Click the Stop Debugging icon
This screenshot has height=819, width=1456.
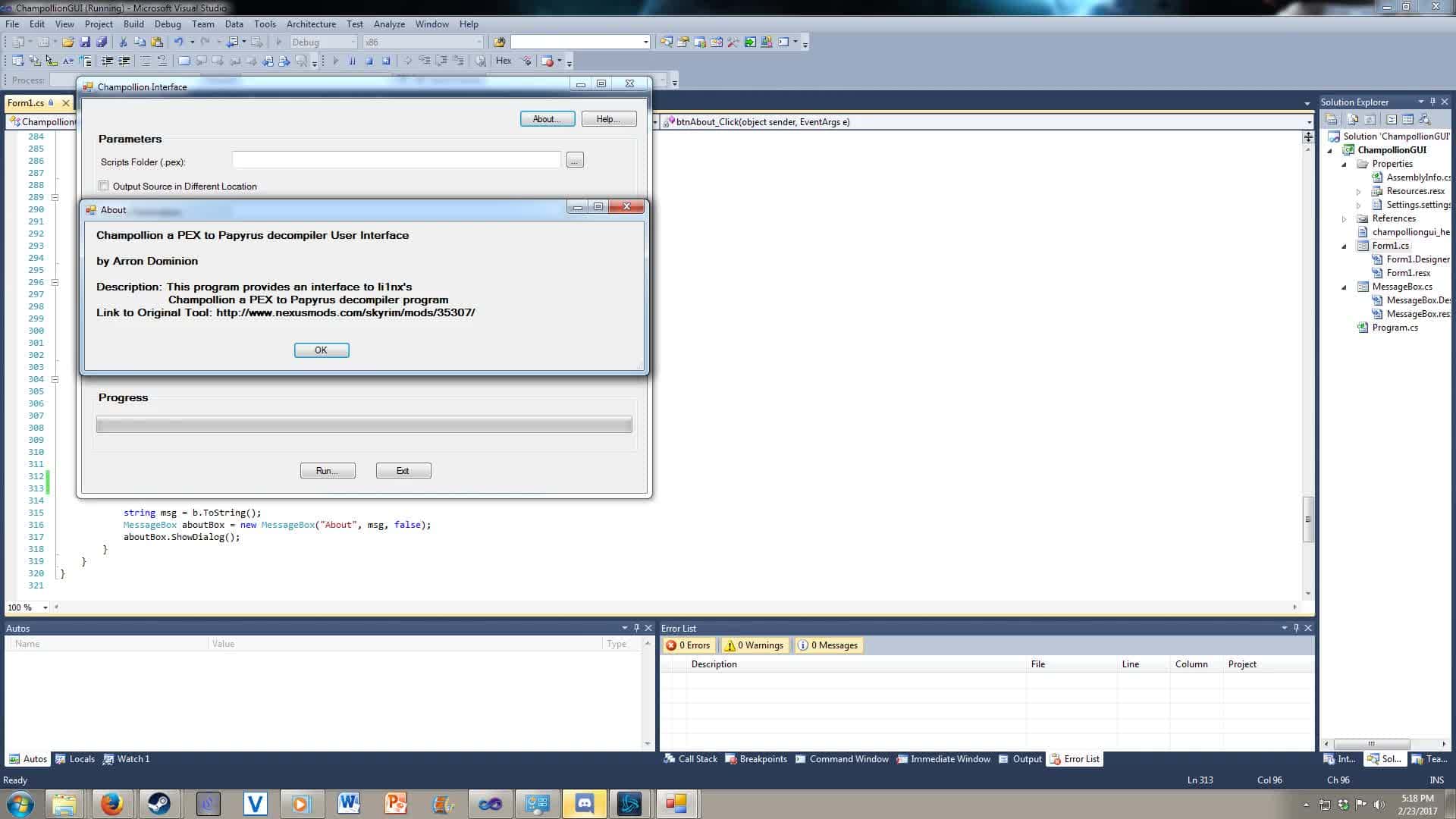click(x=369, y=61)
